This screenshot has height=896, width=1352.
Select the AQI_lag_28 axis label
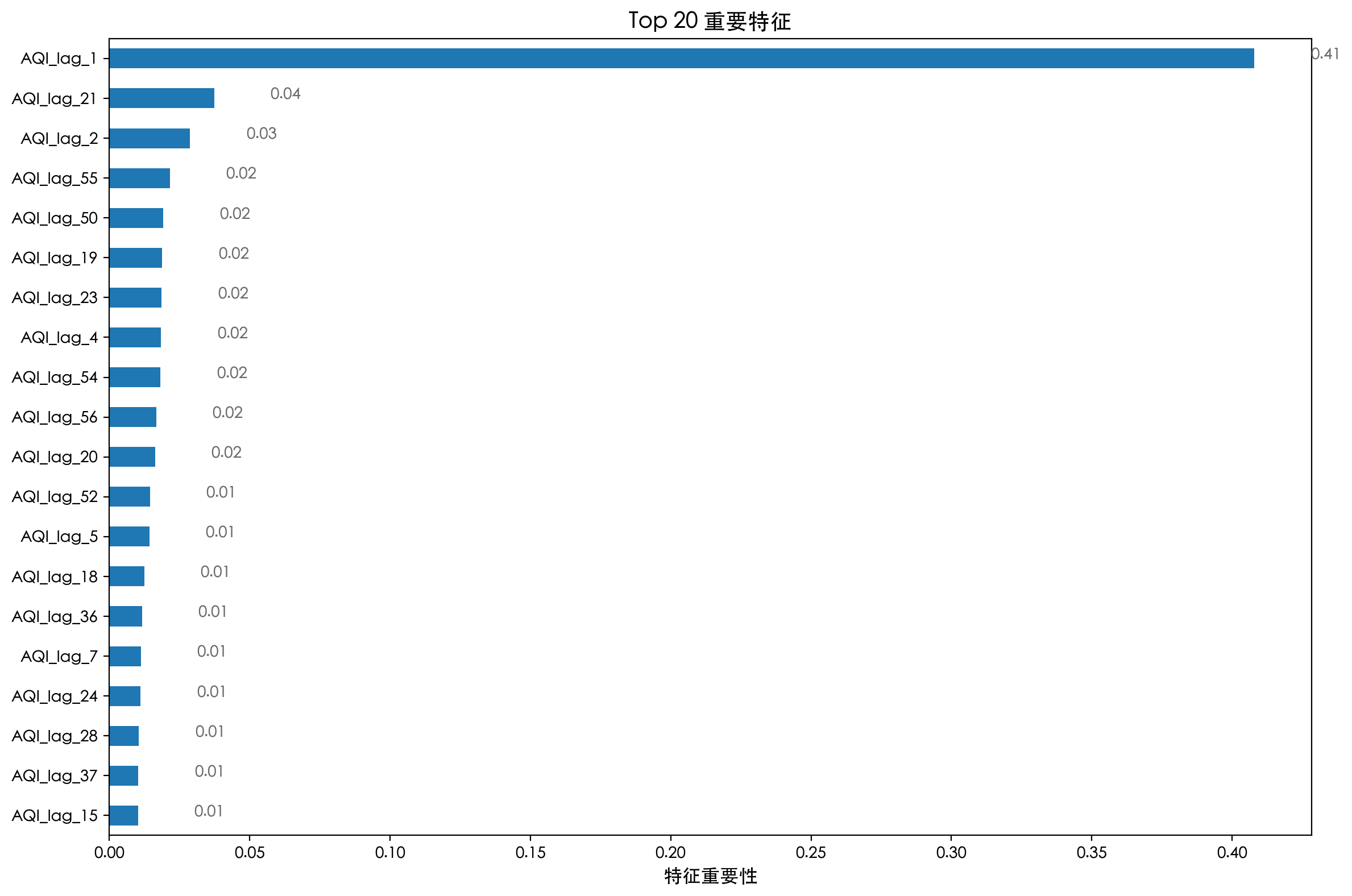[54, 736]
